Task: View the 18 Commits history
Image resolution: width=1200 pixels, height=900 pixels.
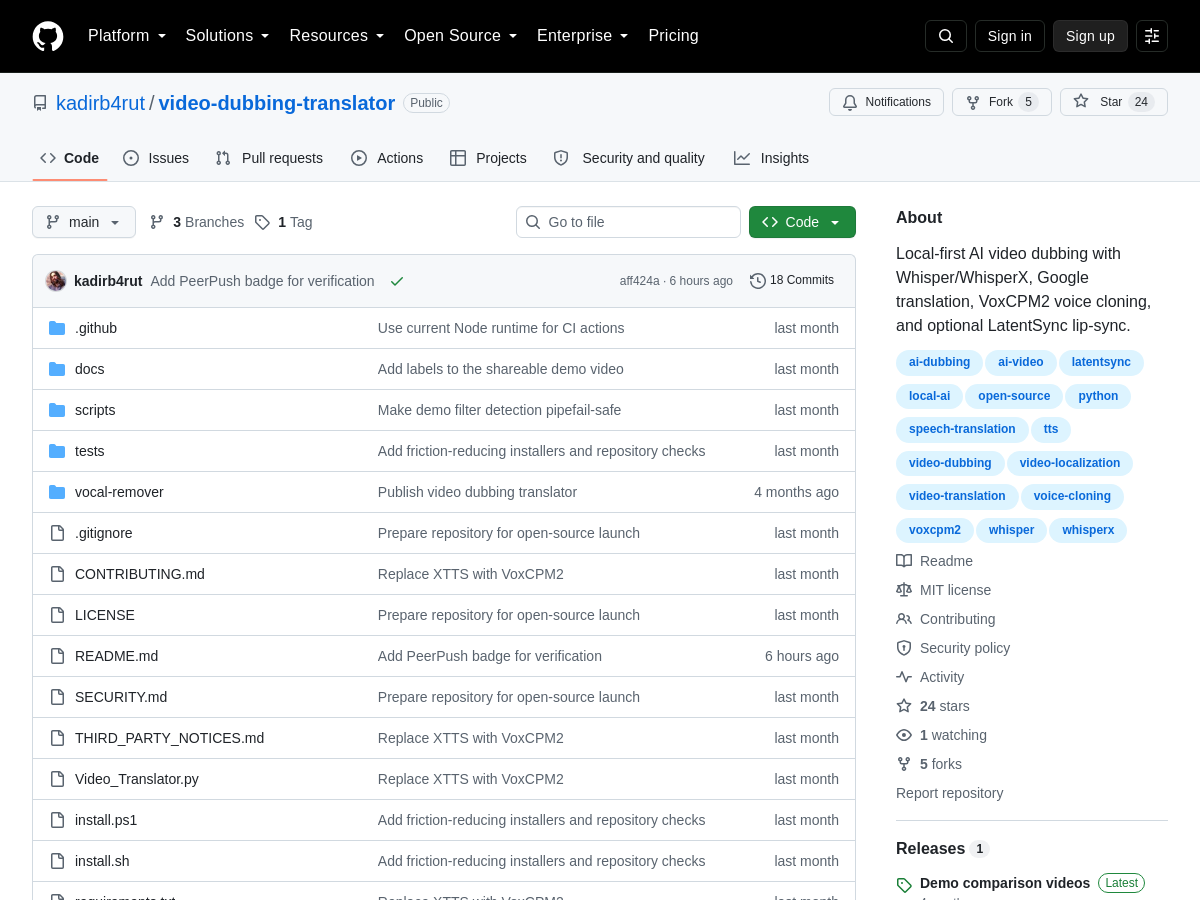Action: click(792, 281)
